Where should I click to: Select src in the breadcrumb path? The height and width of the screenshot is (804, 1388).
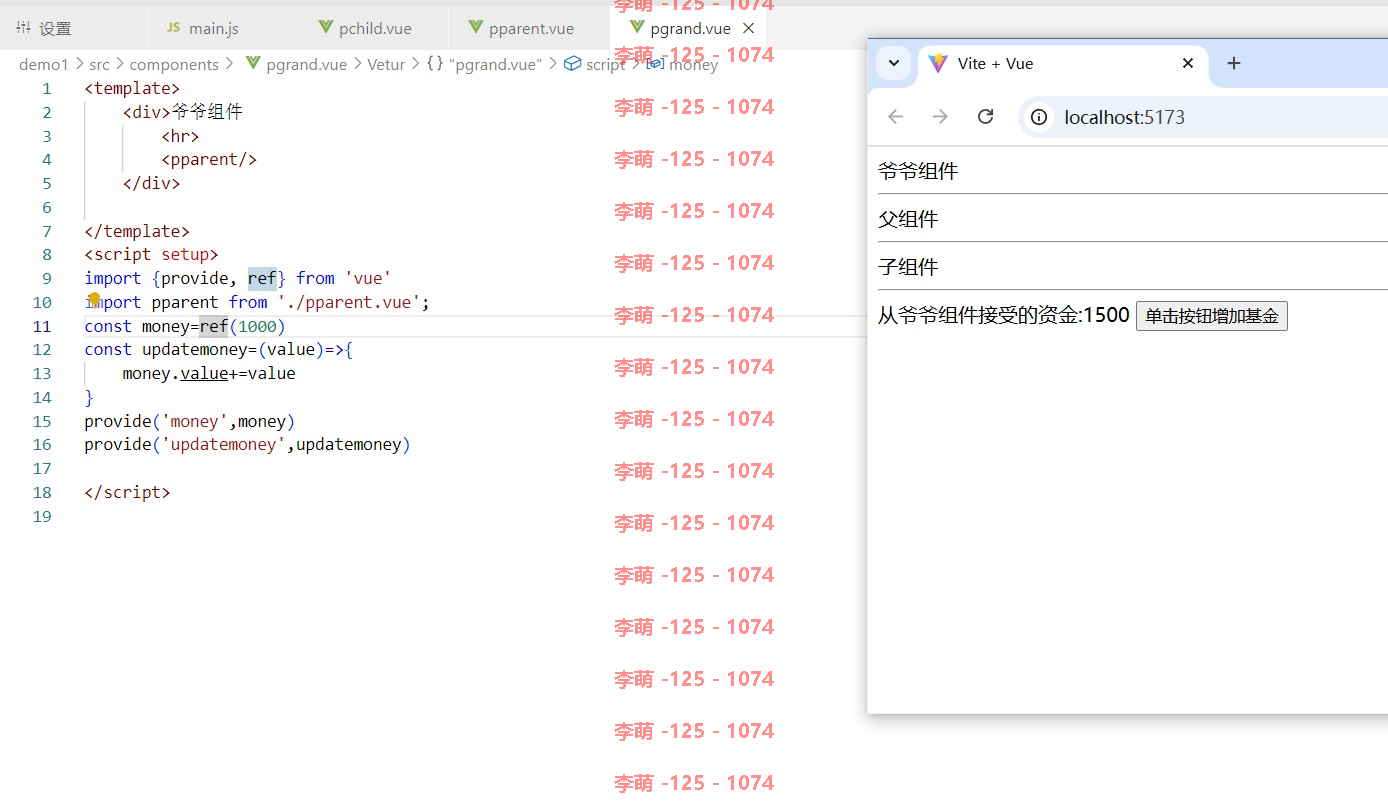[x=99, y=64]
